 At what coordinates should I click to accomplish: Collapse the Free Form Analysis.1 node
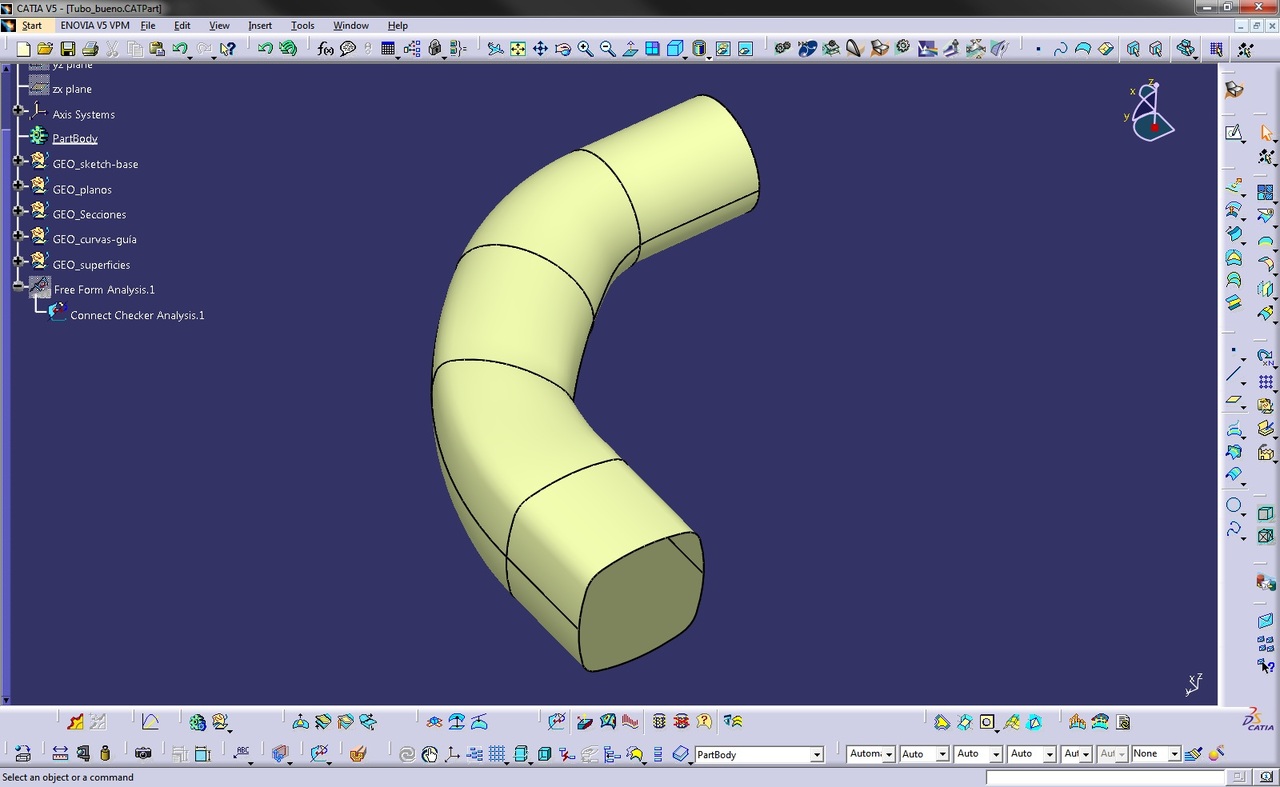point(18,286)
